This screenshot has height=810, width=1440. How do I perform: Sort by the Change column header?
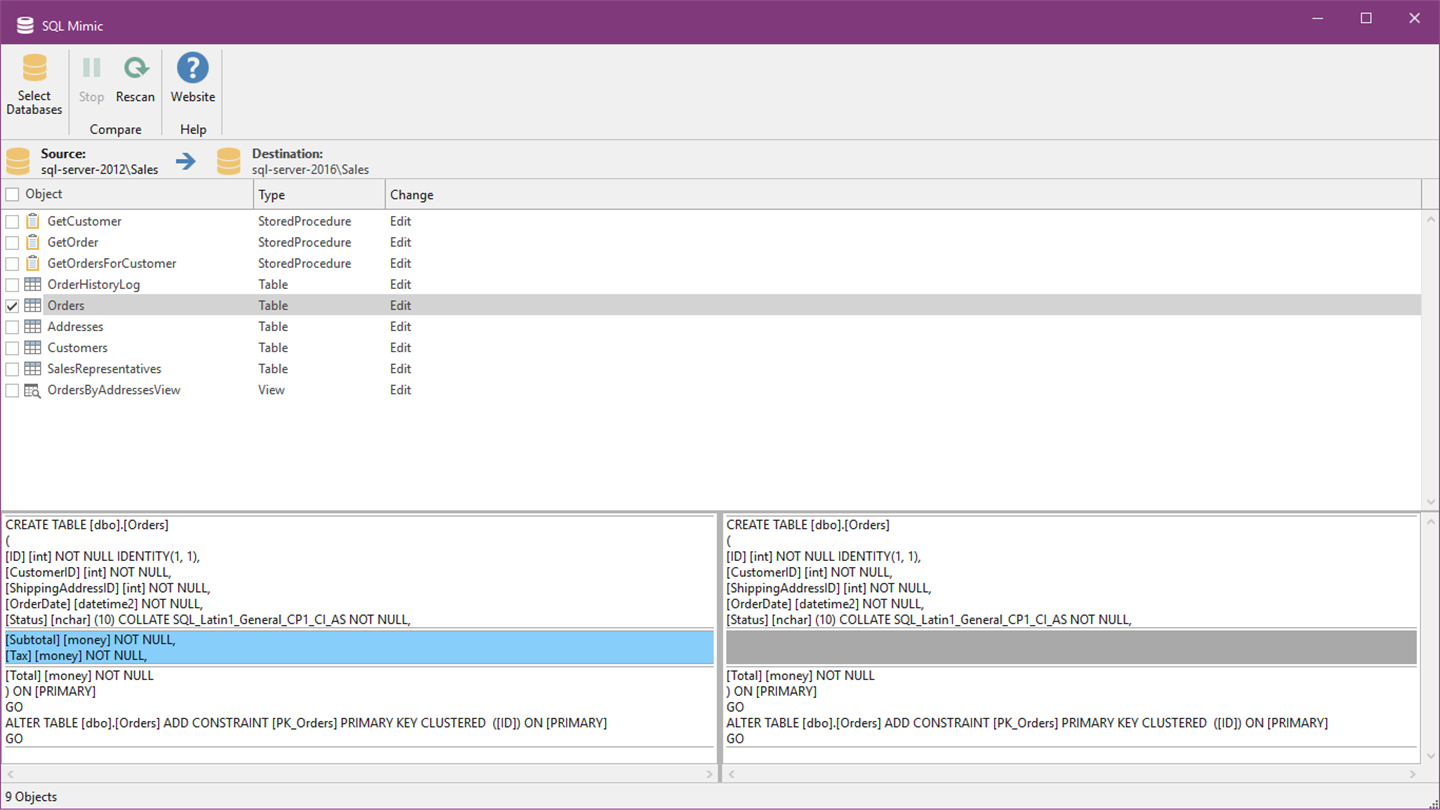(x=903, y=195)
